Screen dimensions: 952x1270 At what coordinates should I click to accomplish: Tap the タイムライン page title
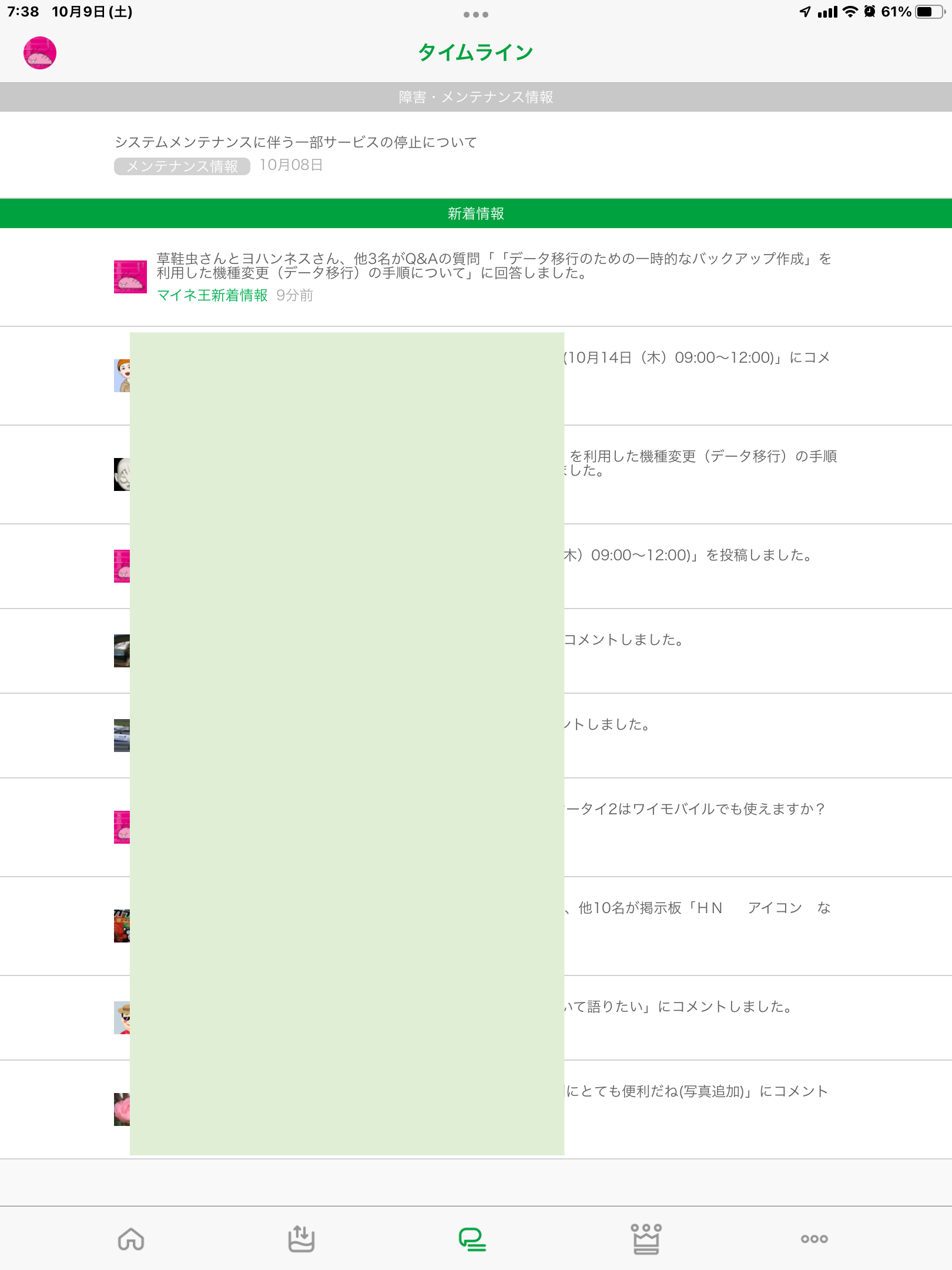(x=475, y=53)
